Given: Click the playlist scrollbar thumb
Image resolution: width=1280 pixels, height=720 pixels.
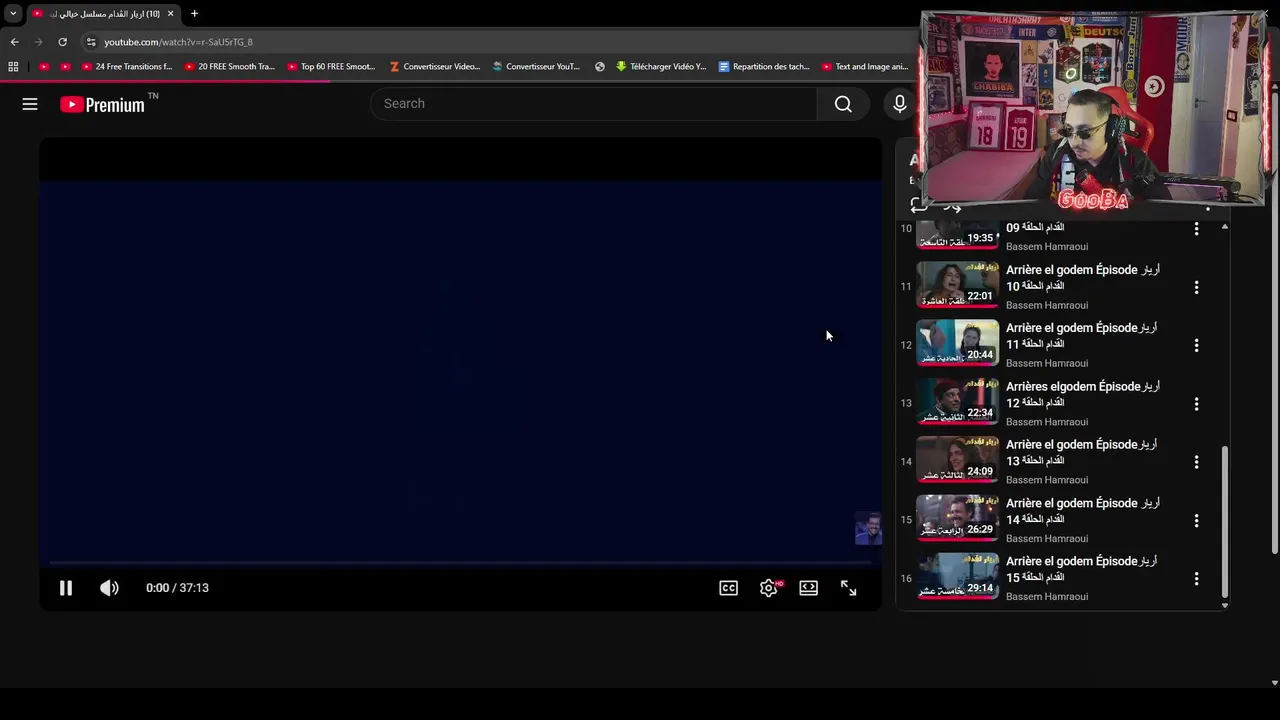Looking at the screenshot, I should pyautogui.click(x=1224, y=521).
